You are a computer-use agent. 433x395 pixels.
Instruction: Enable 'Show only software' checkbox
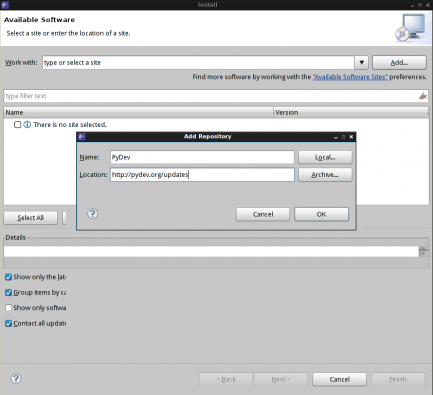tap(9, 308)
